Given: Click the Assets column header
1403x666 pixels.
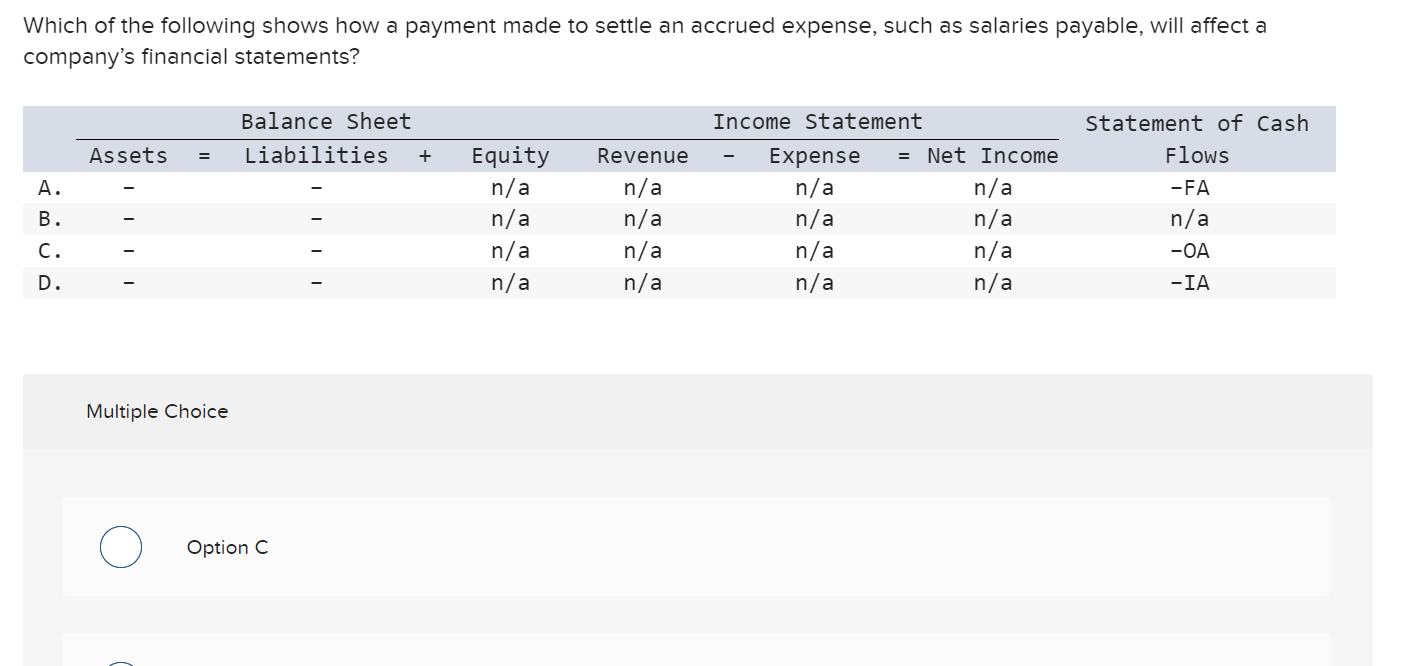Looking at the screenshot, I should [x=127, y=155].
